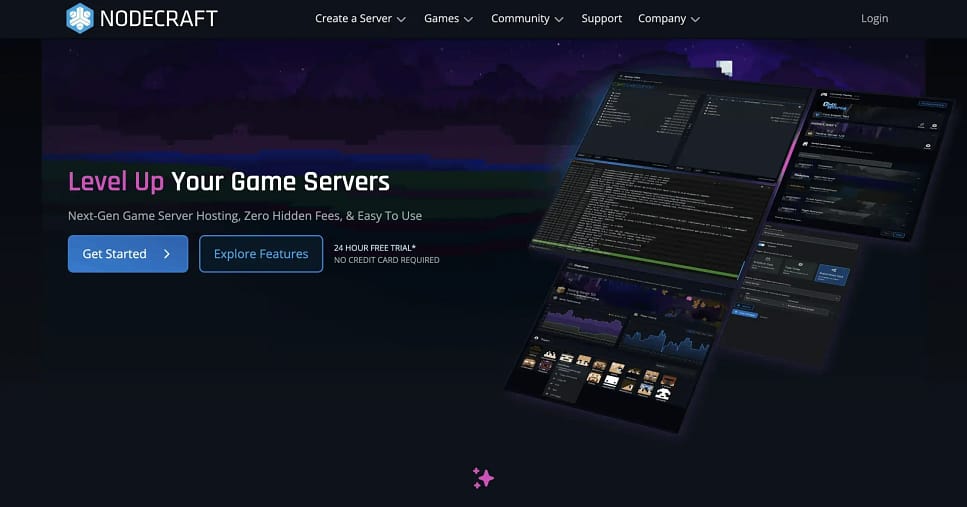Expand the Create a Server dropdown chevron

point(401,19)
